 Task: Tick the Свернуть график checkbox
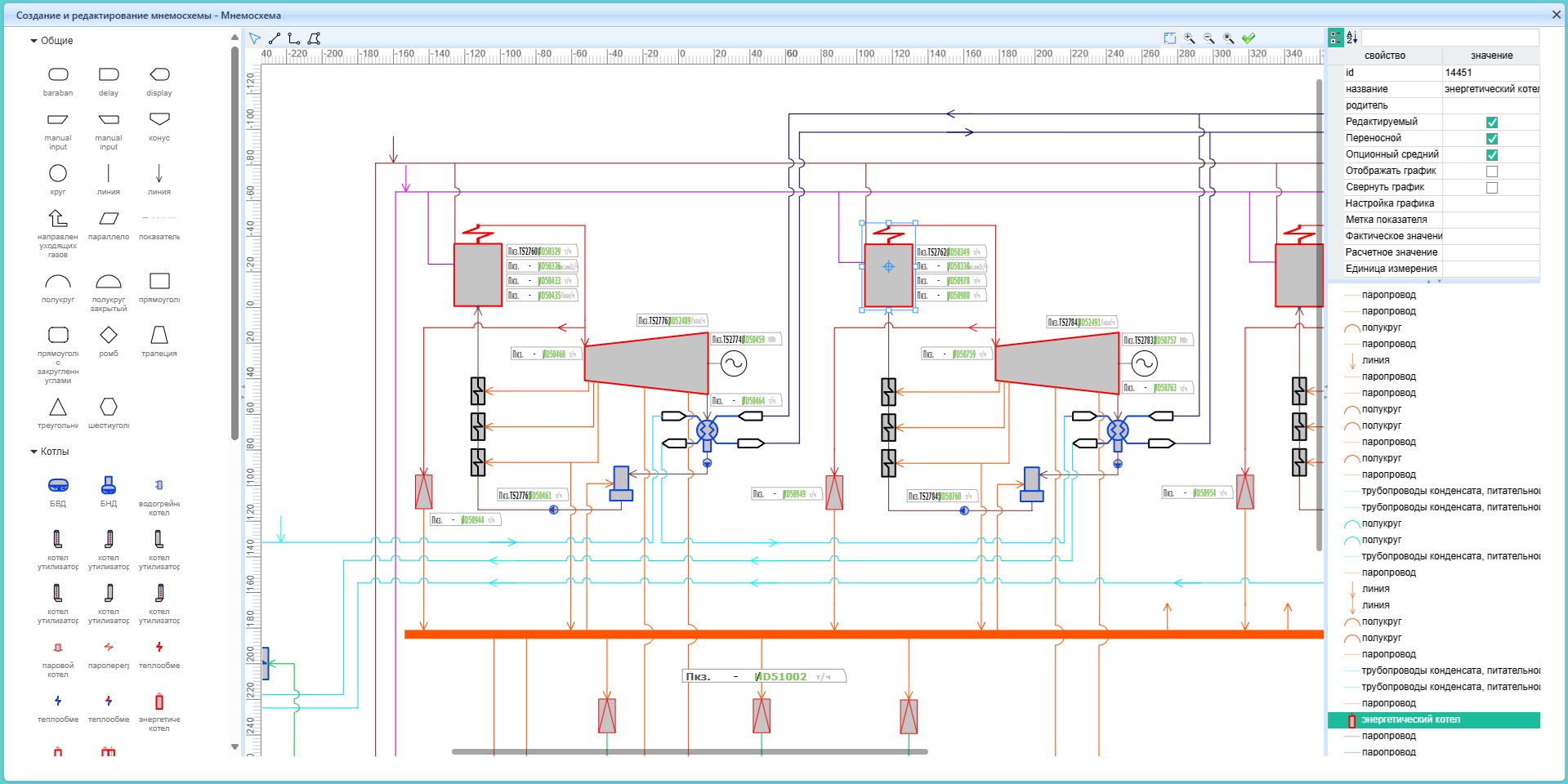click(x=1491, y=188)
